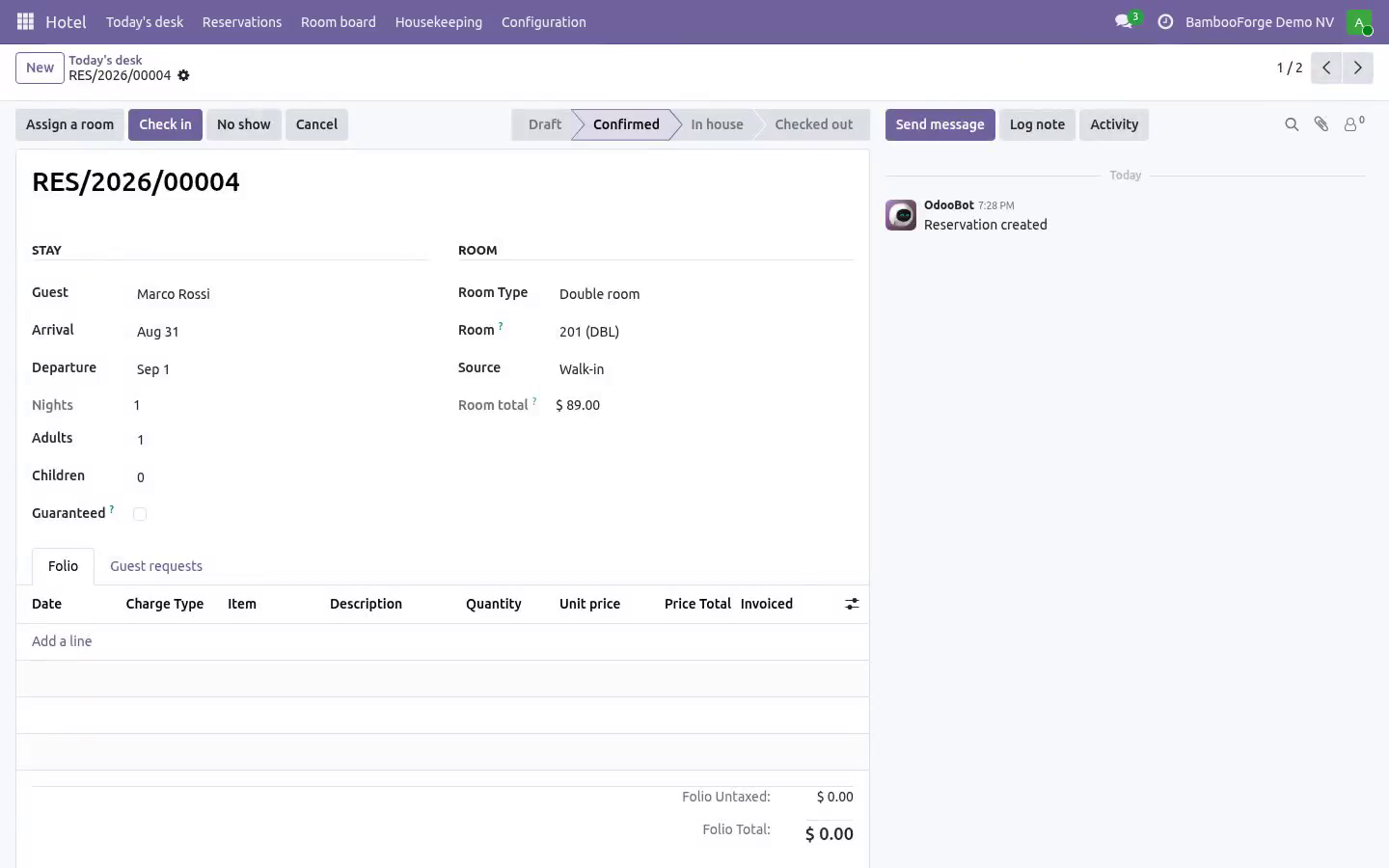Image resolution: width=1389 pixels, height=868 pixels.
Task: Click the Log note button
Action: 1037,124
